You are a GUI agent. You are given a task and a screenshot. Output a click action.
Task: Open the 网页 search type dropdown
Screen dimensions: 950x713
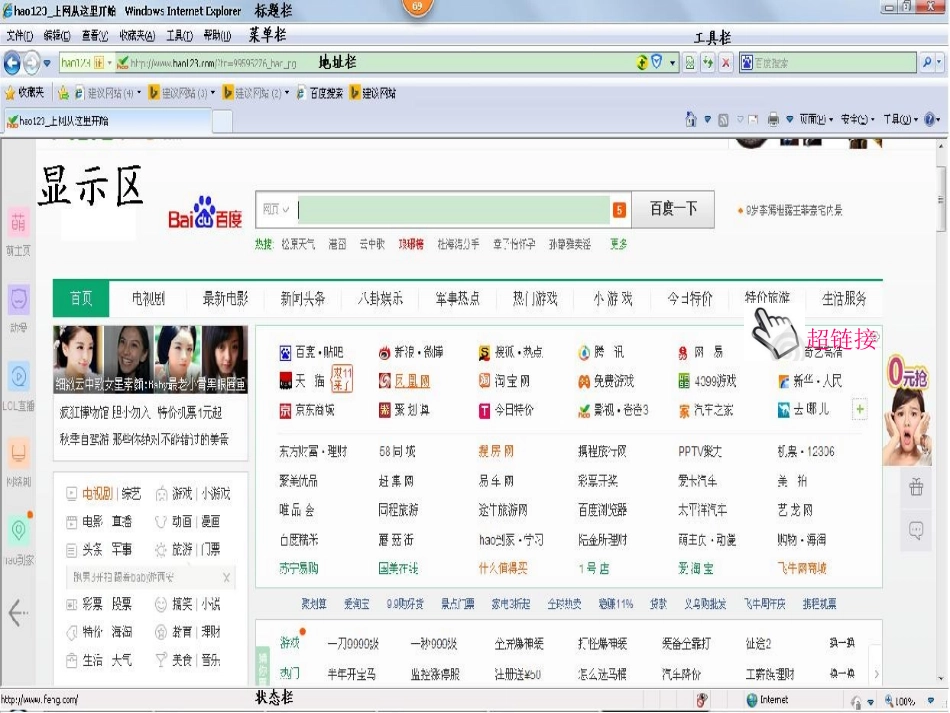pyautogui.click(x=276, y=210)
